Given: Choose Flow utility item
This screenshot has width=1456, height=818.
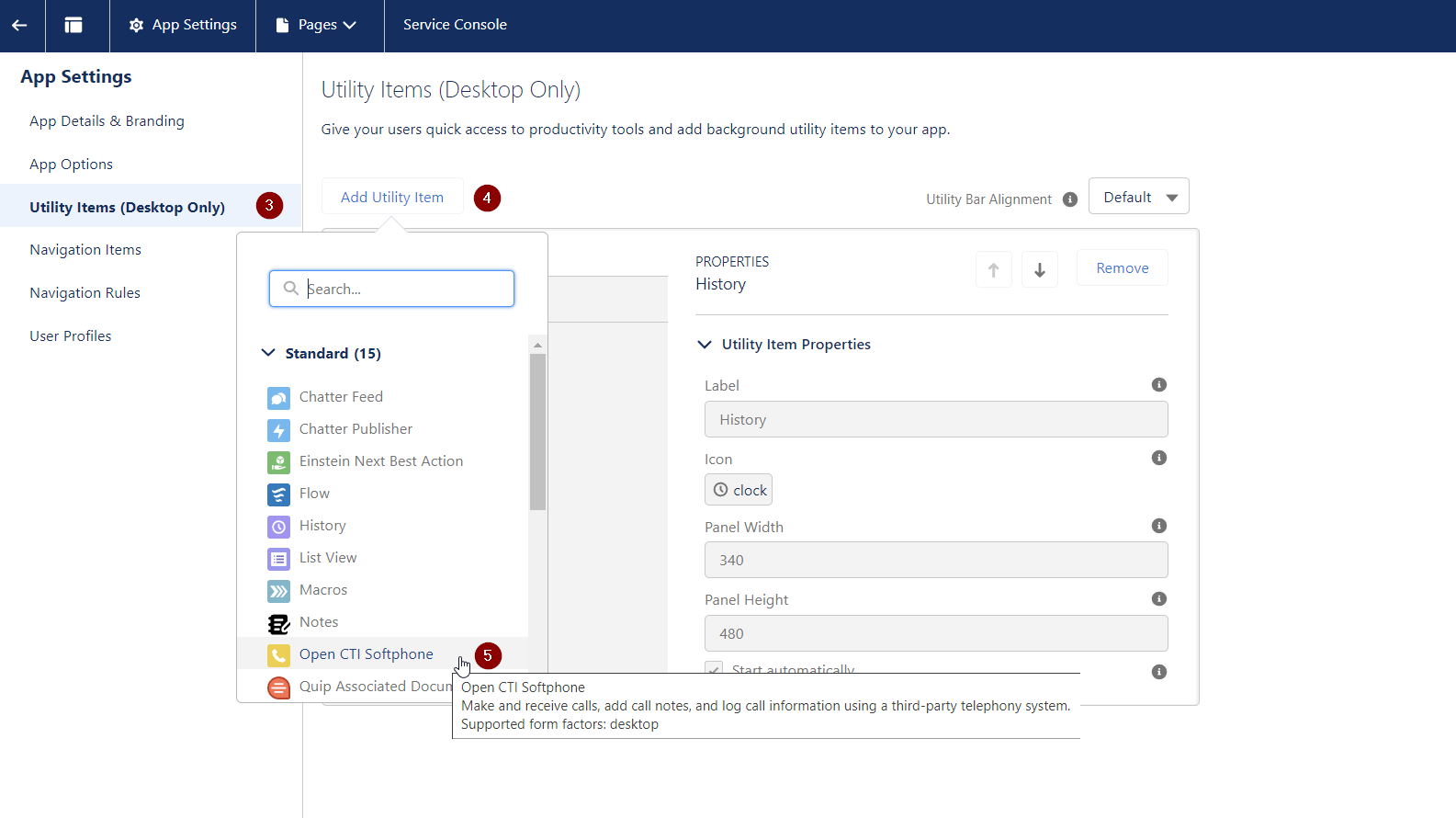Looking at the screenshot, I should [314, 494].
